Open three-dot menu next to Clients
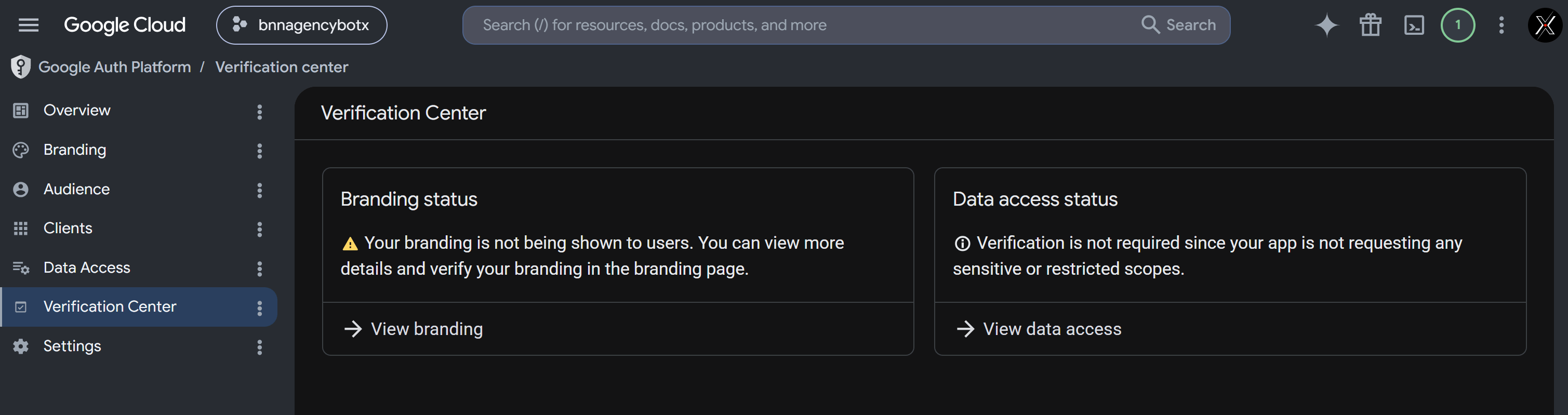The image size is (1568, 415). [x=259, y=230]
